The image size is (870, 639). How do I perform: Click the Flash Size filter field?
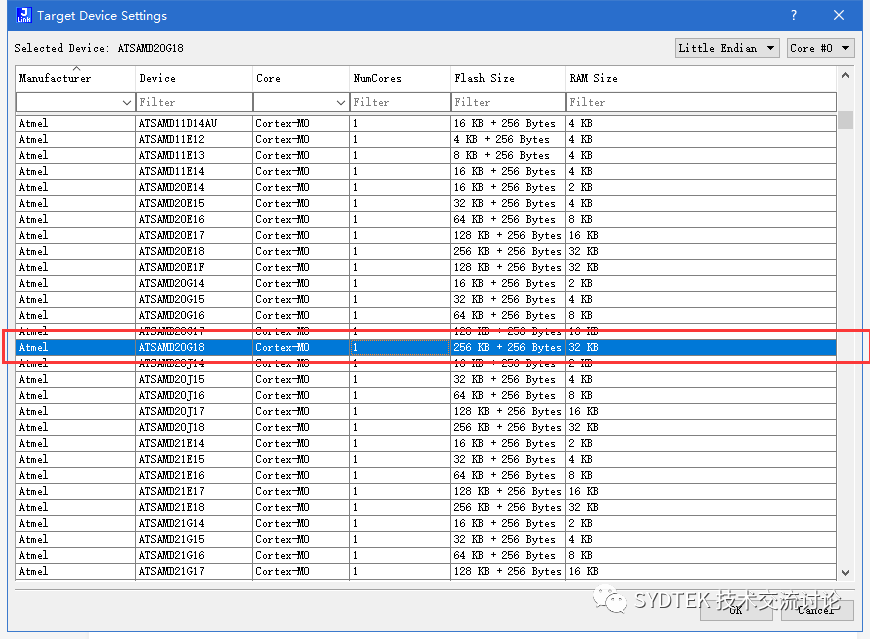pyautogui.click(x=508, y=102)
